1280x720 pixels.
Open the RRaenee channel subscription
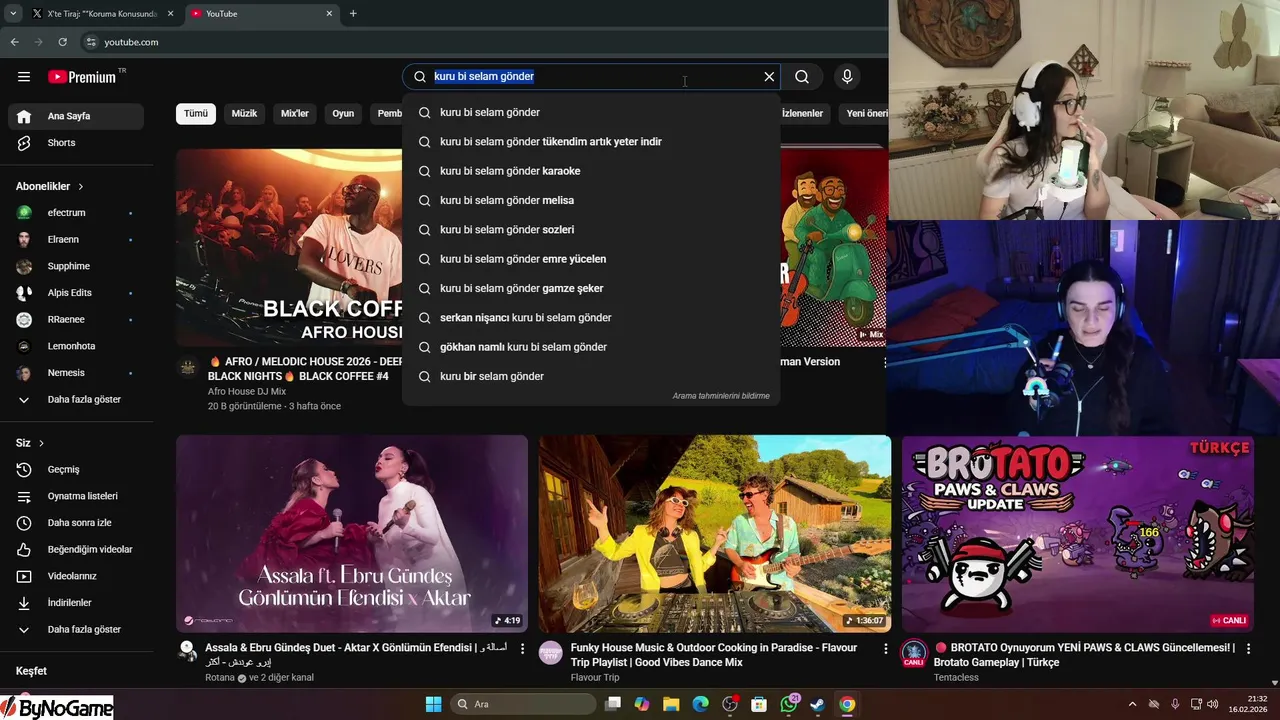[x=76, y=320]
